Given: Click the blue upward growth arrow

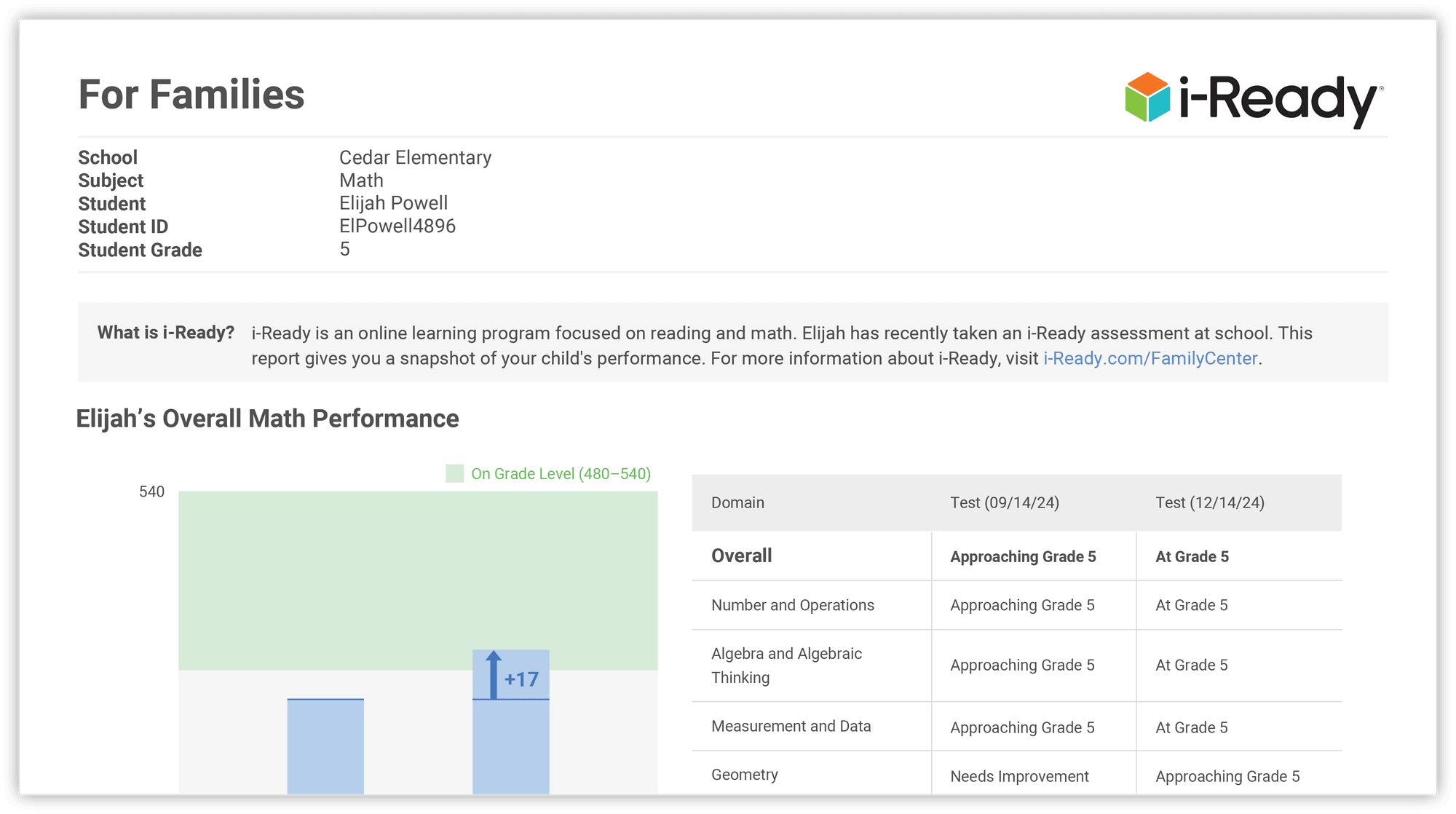Looking at the screenshot, I should coord(494,675).
